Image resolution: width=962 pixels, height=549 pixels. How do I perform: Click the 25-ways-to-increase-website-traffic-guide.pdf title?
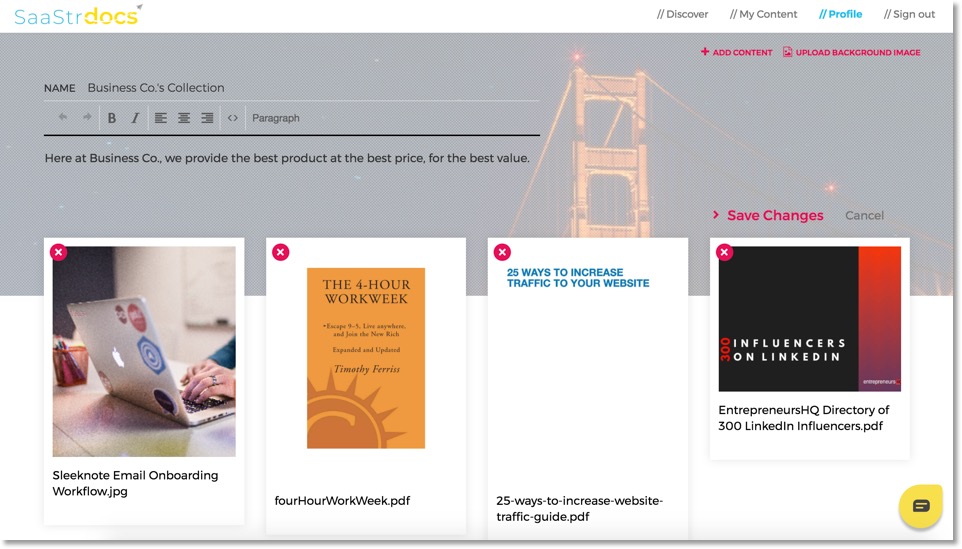point(580,509)
